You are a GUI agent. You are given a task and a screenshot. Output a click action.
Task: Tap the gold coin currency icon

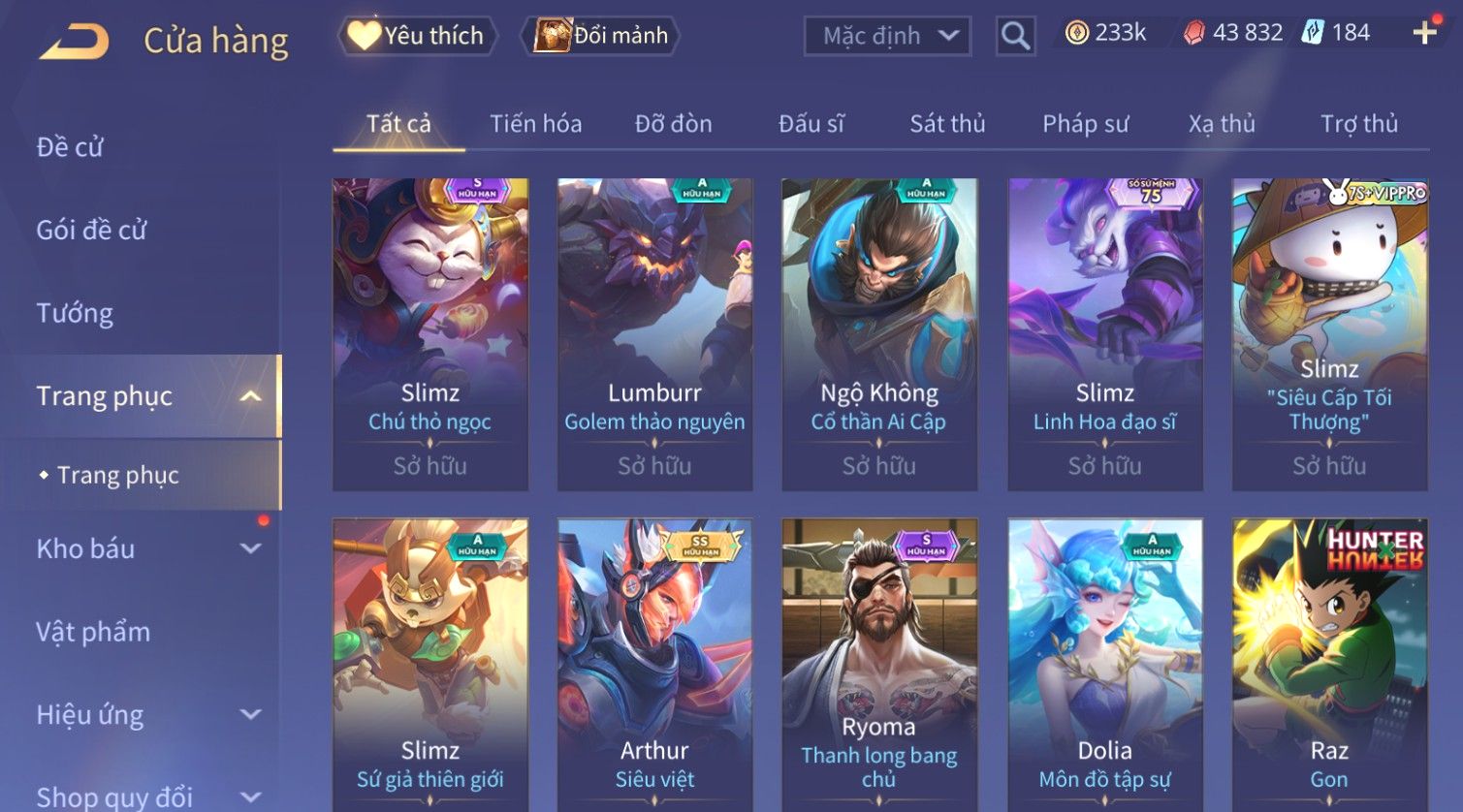pyautogui.click(x=1076, y=33)
